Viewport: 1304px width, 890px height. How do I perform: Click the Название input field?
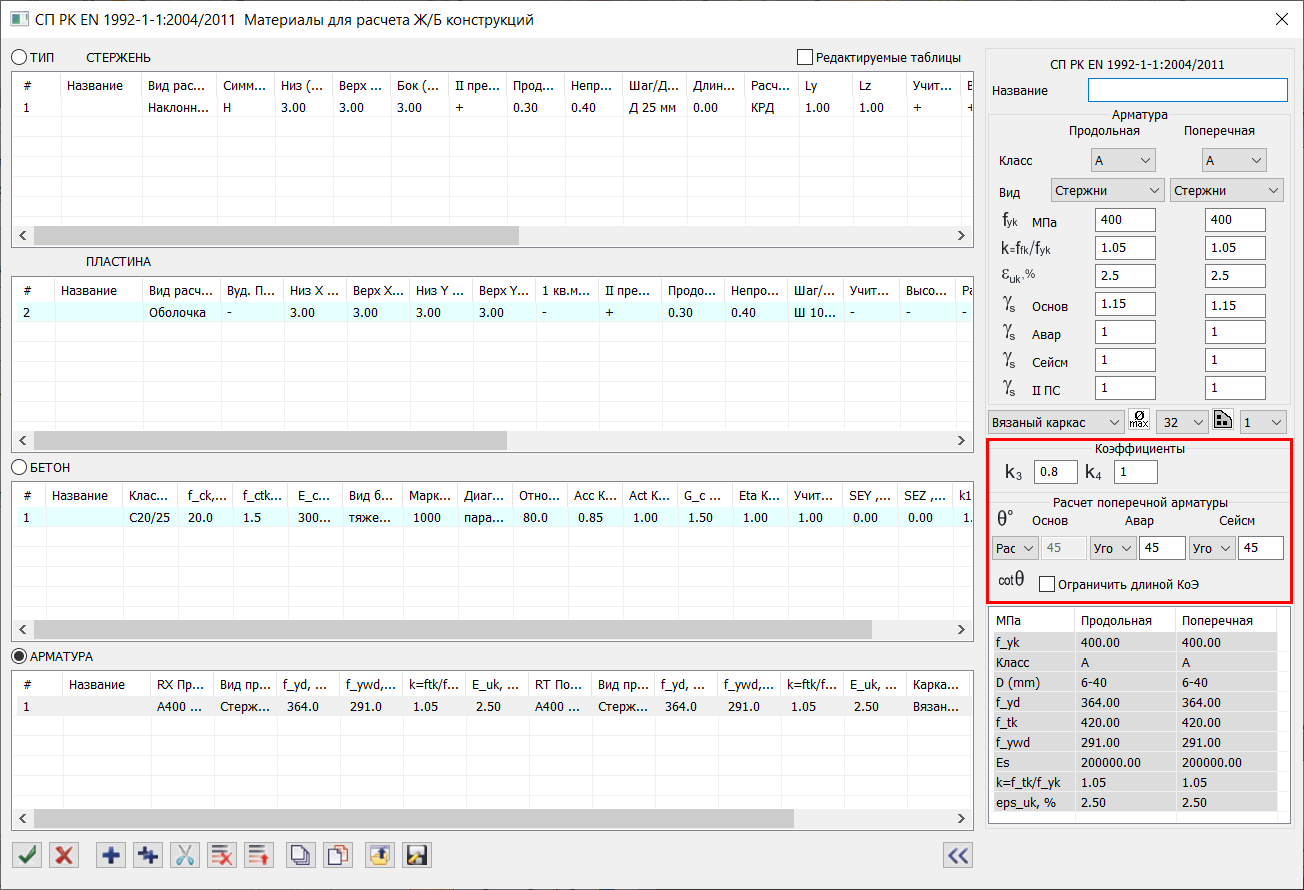click(x=1187, y=90)
